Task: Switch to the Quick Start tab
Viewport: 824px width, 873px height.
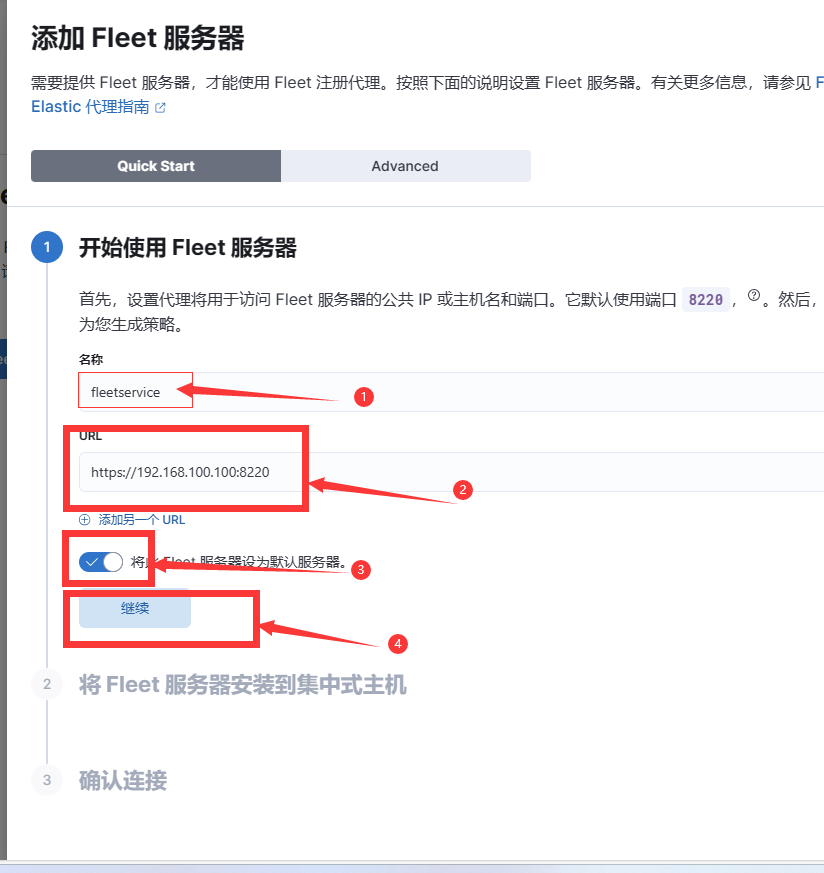Action: [x=156, y=166]
